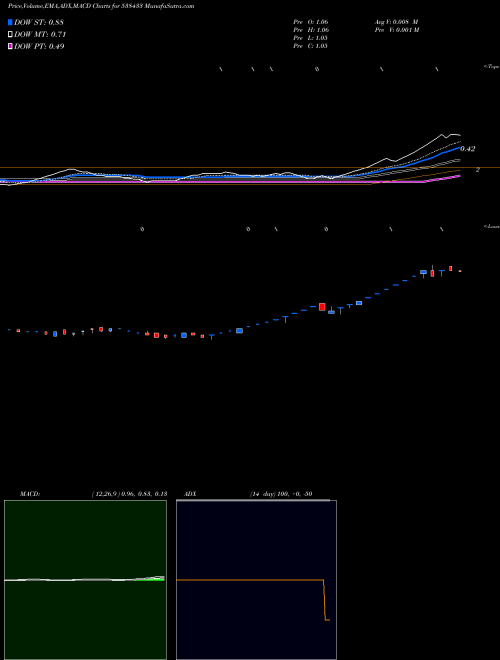
Task: Click the 'Avg V: 0.008 M' value
Action: point(396,22)
